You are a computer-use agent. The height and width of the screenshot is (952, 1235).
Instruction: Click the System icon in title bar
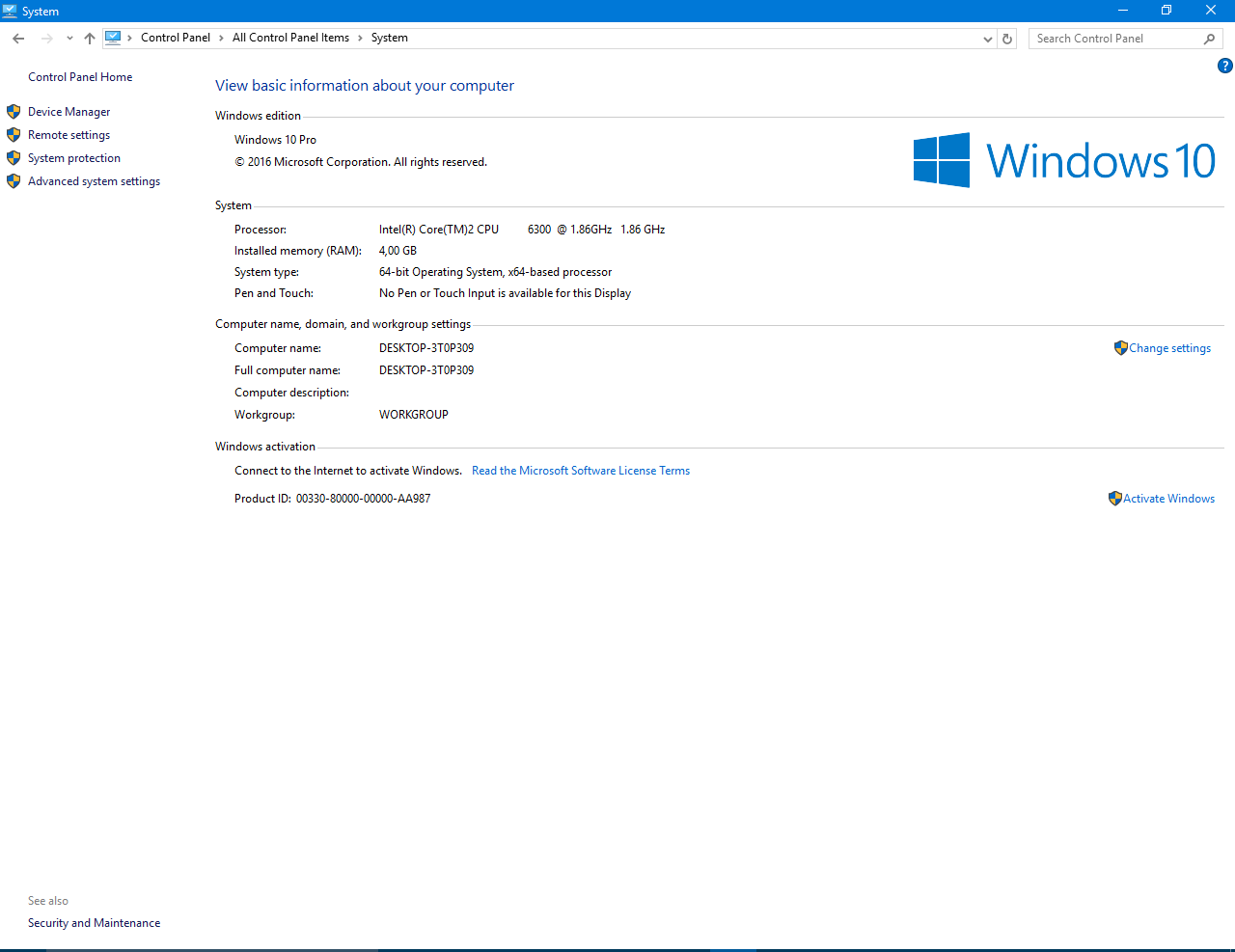pos(10,11)
